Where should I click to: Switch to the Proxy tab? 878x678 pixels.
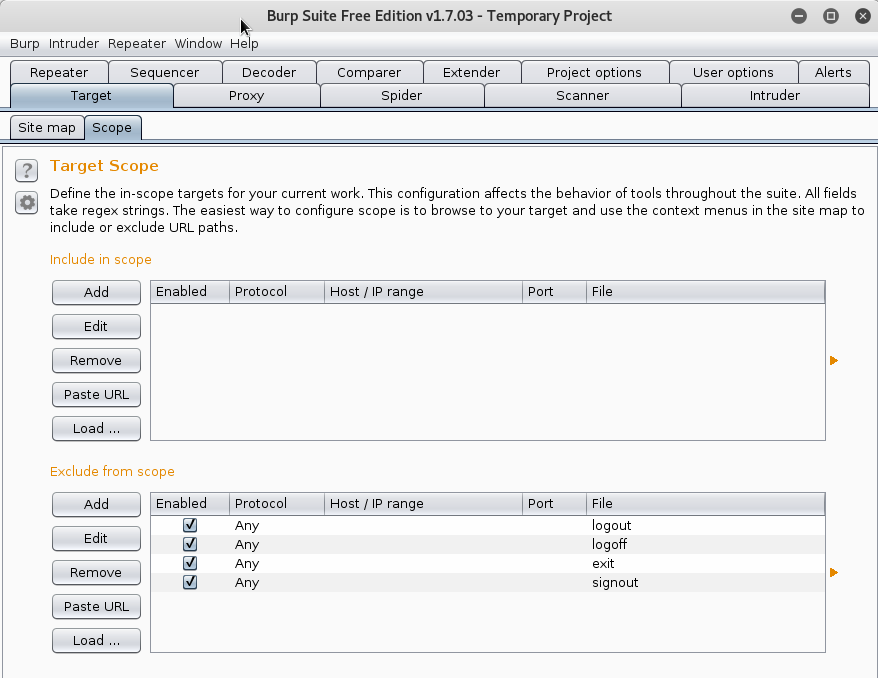coord(246,96)
